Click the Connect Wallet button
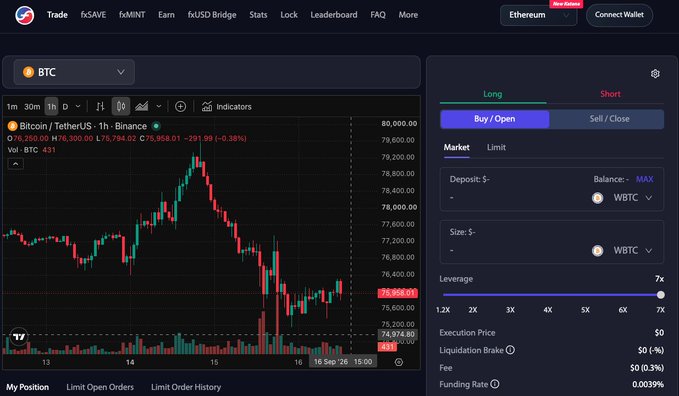The width and height of the screenshot is (679, 396). coord(619,15)
